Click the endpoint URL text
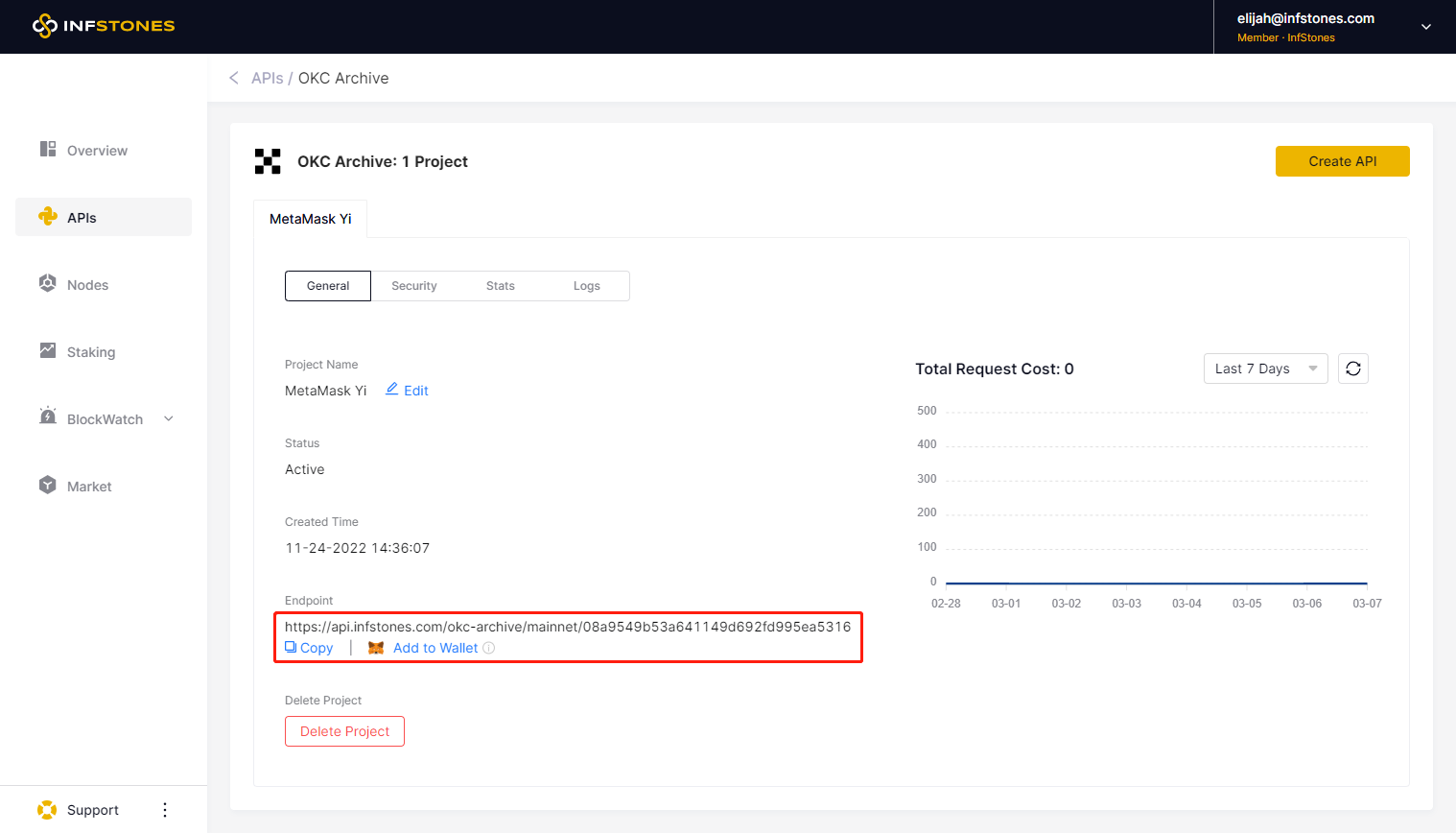1456x833 pixels. pyautogui.click(x=568, y=627)
